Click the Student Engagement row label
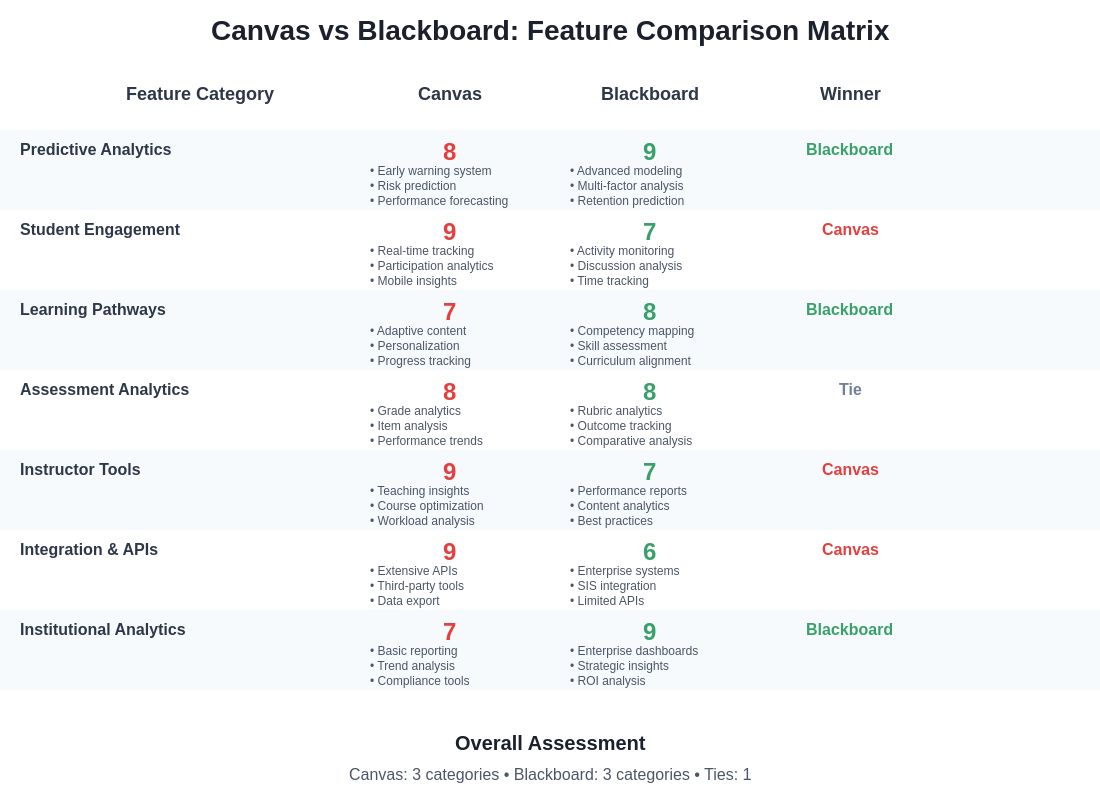The height and width of the screenshot is (800, 1100). point(100,230)
